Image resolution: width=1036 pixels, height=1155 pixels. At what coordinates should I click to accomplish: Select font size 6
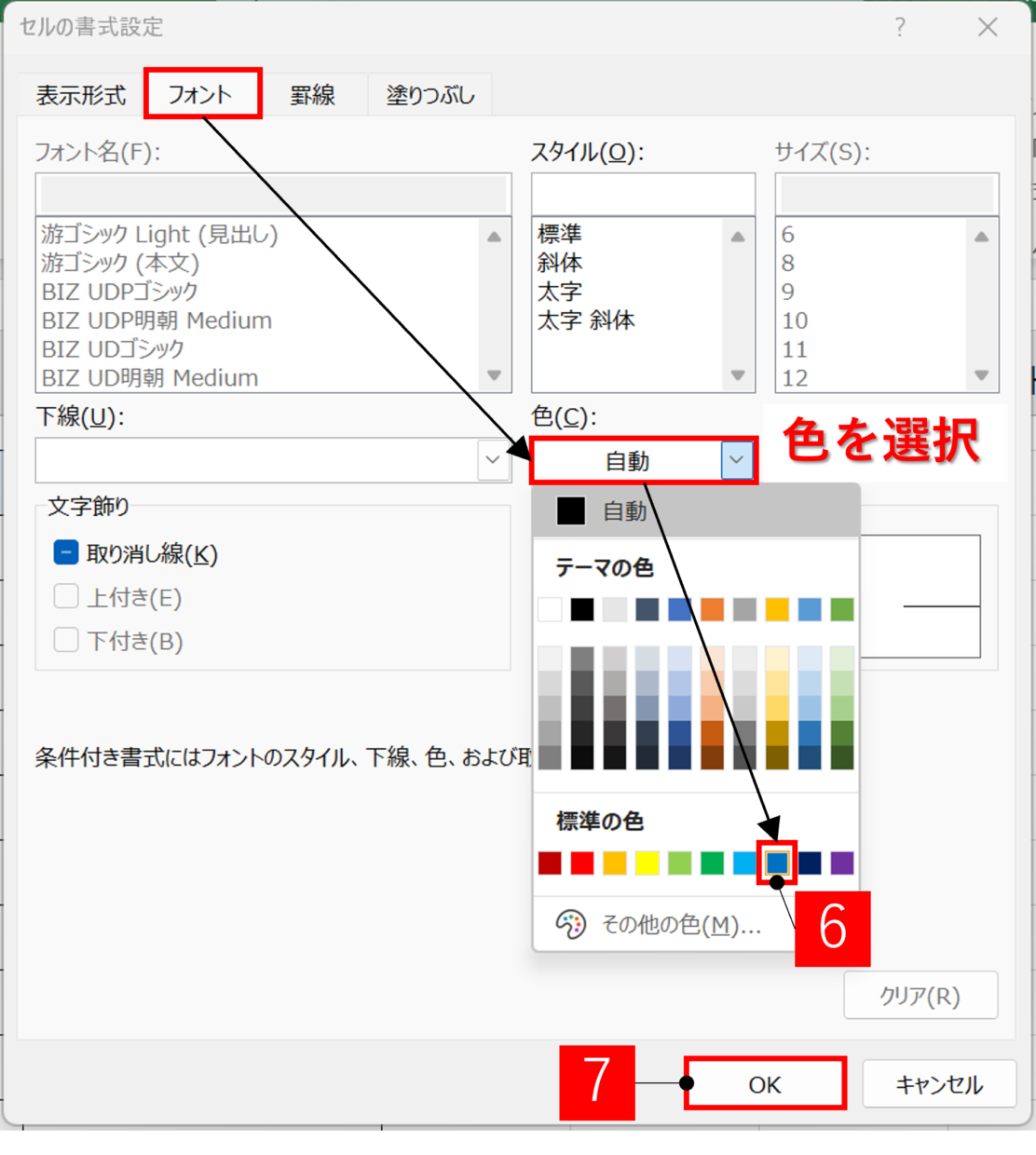pos(788,234)
